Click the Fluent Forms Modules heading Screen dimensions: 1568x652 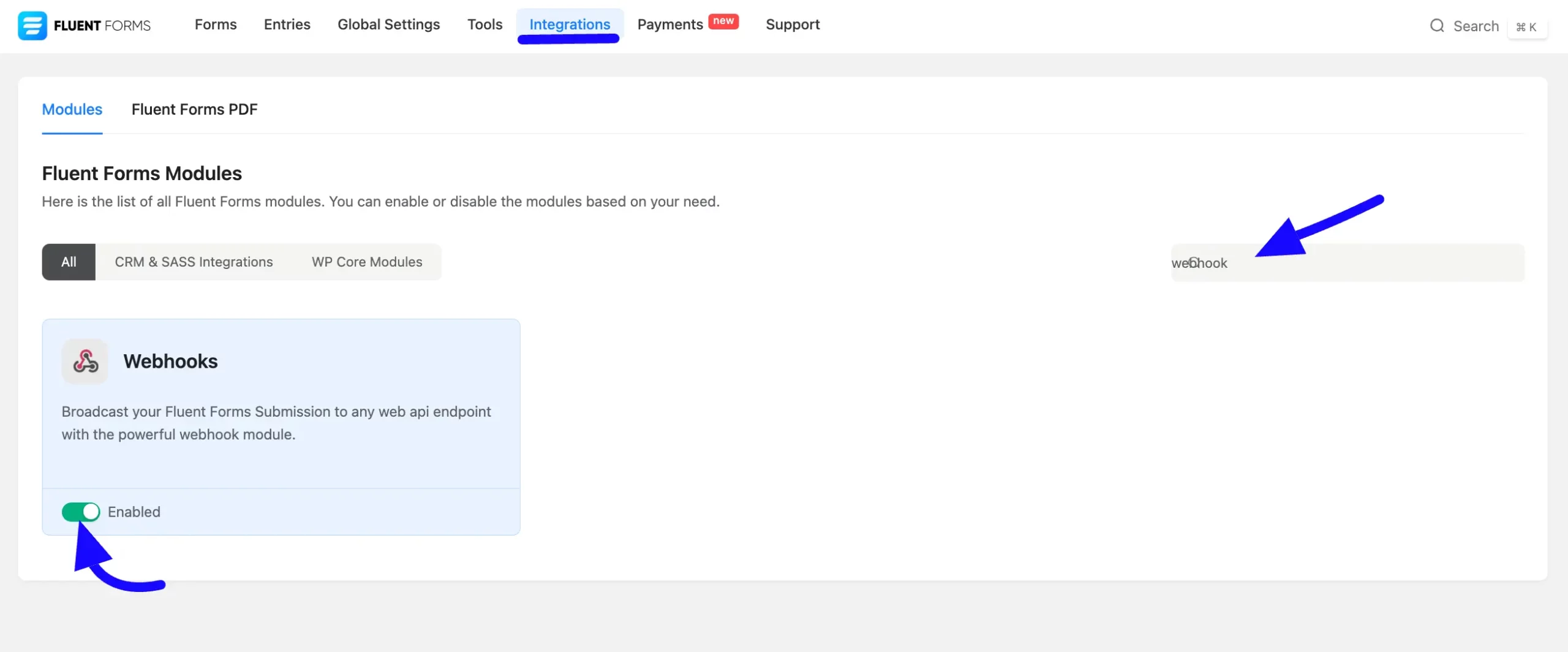[142, 173]
